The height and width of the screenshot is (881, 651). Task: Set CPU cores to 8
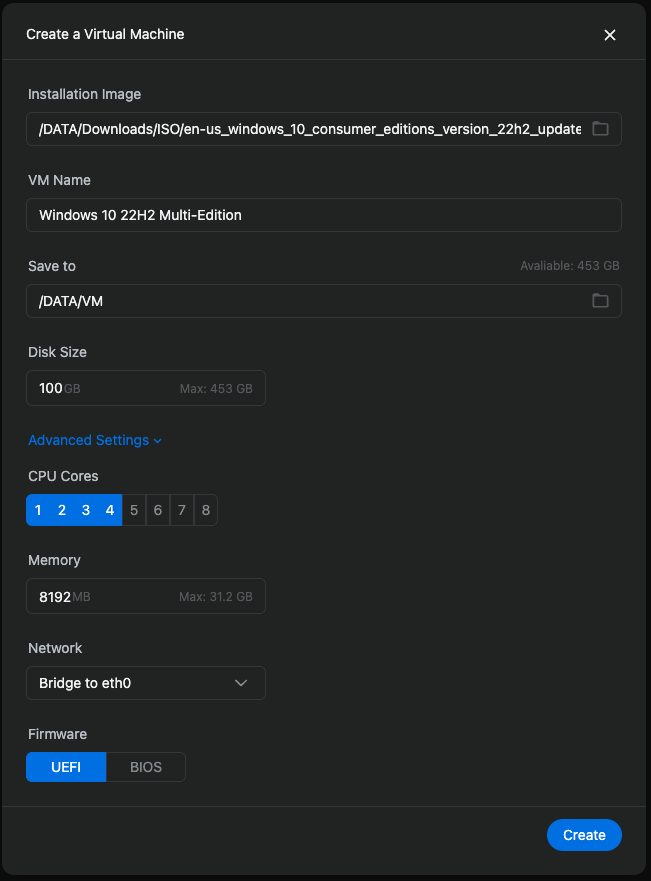(206, 510)
